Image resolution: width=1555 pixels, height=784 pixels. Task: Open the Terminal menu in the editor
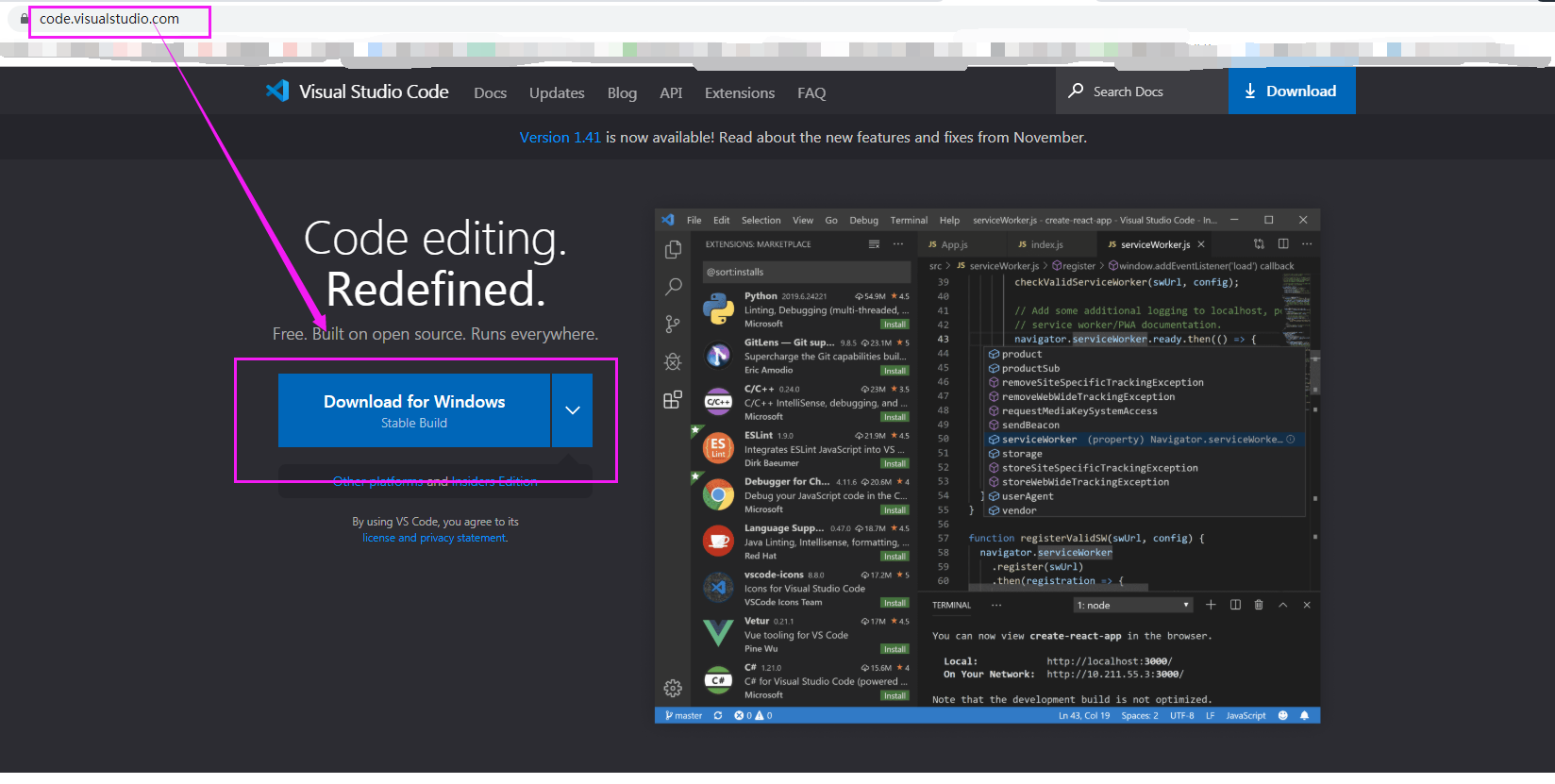pyautogui.click(x=909, y=220)
